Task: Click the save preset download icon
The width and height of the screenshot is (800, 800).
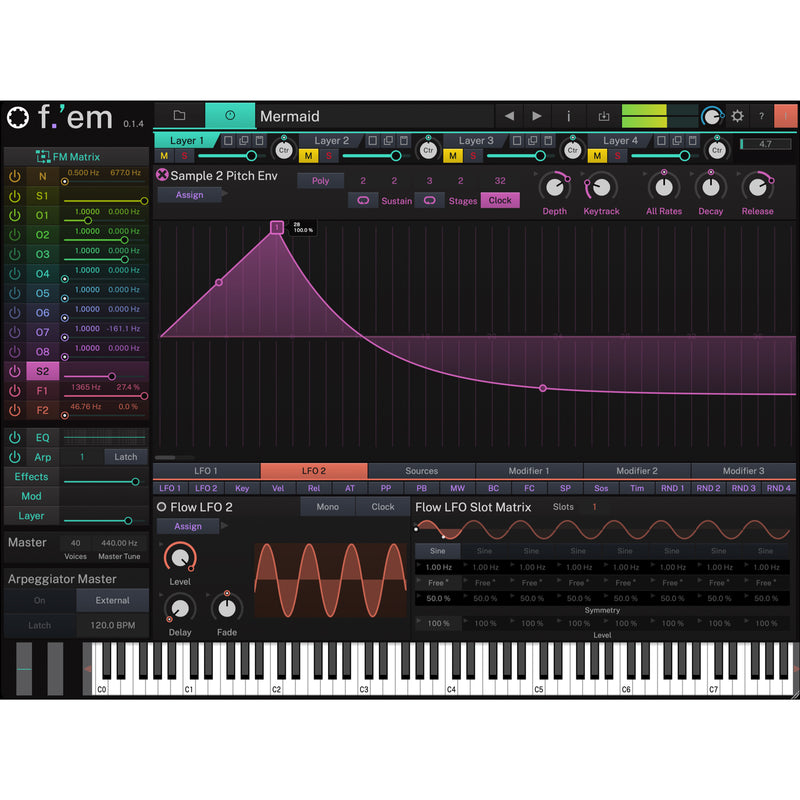Action: click(x=604, y=116)
